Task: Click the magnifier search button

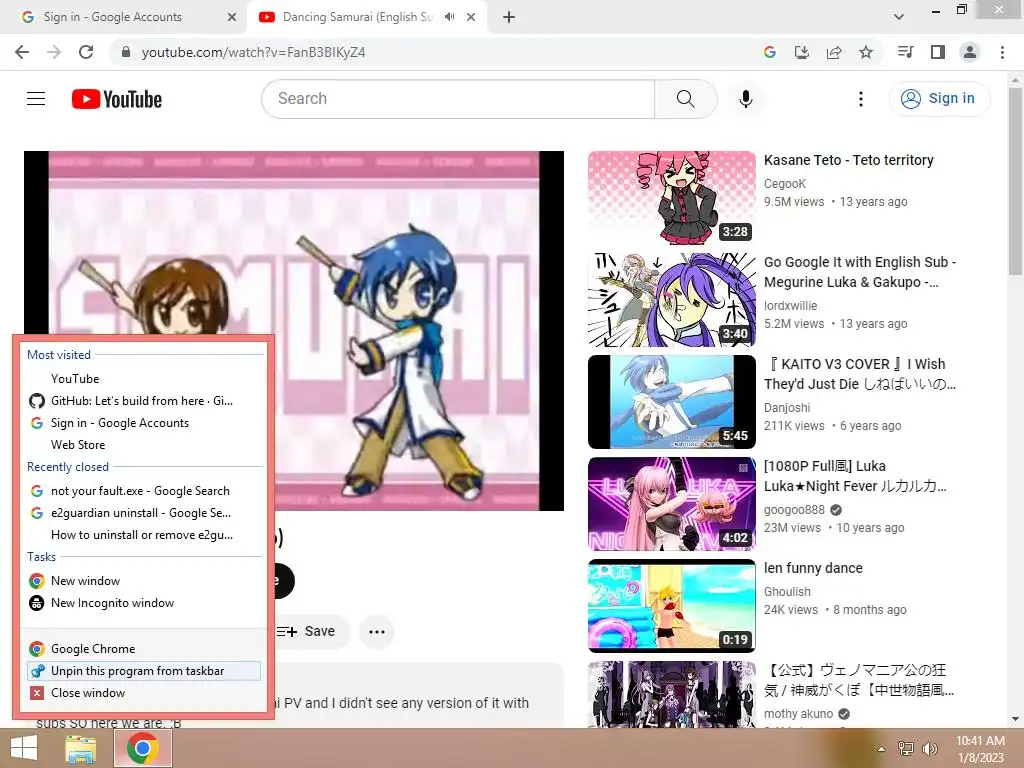Action: (686, 99)
